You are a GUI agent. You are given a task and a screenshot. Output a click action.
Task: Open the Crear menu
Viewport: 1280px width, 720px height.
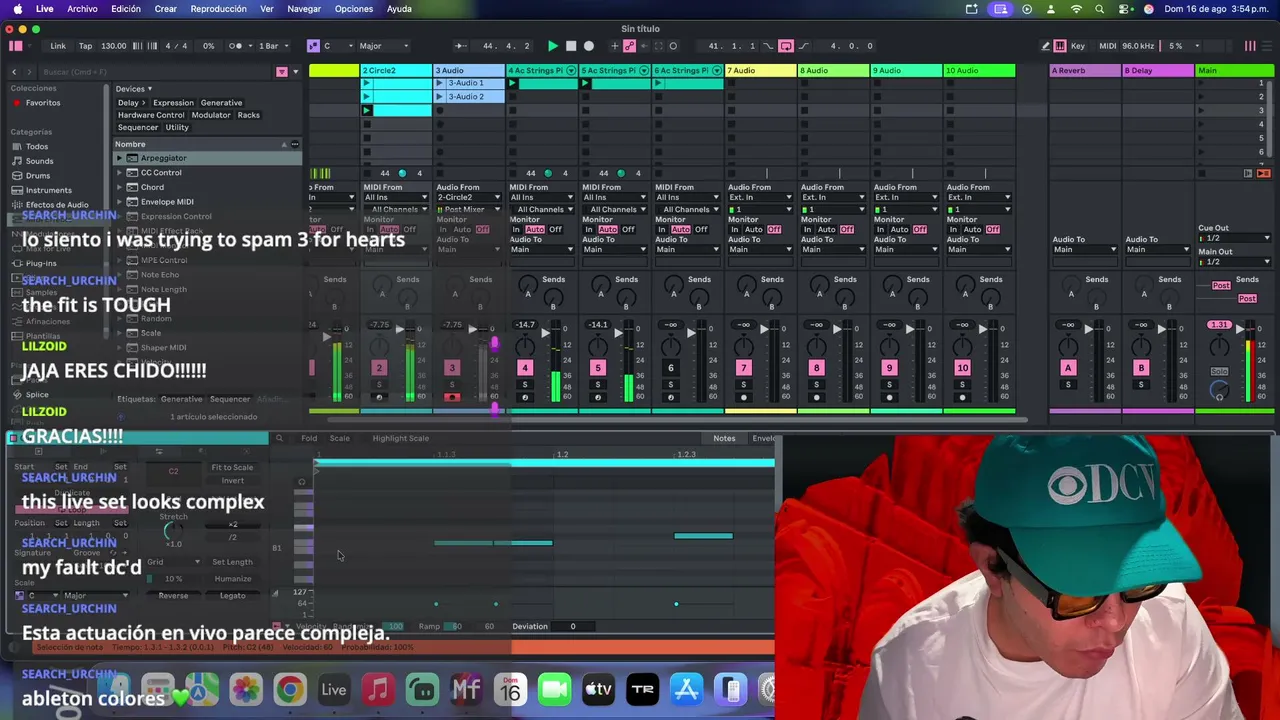(x=166, y=9)
